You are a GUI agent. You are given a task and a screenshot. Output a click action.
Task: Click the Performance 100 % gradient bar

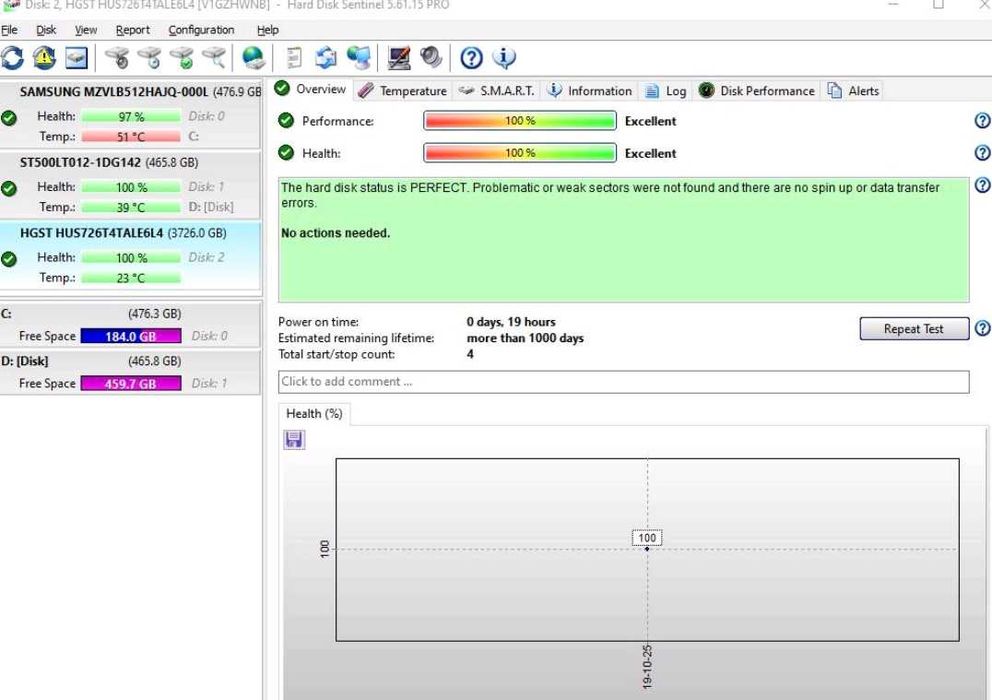(520, 120)
